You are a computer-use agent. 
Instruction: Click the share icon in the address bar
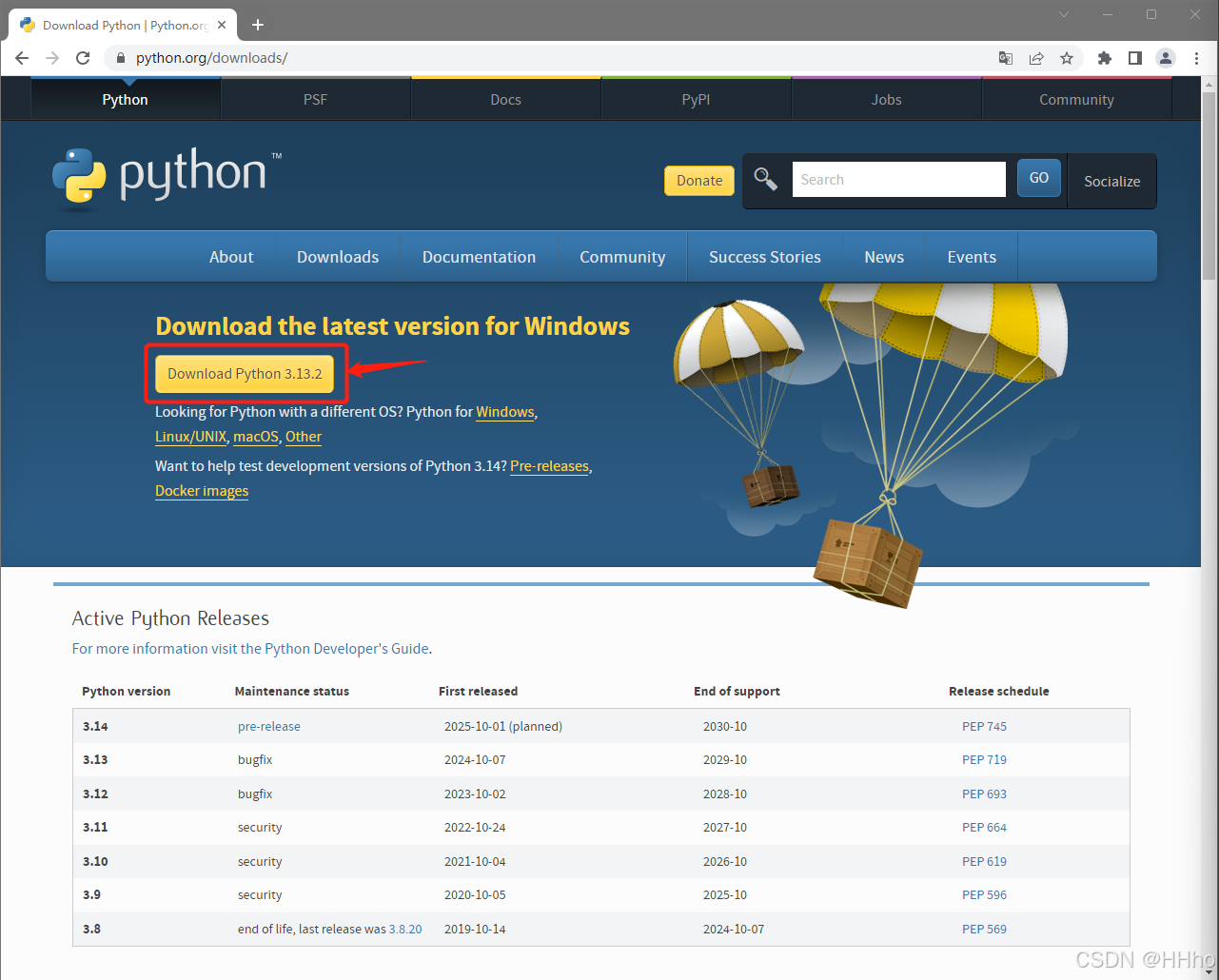point(1036,58)
